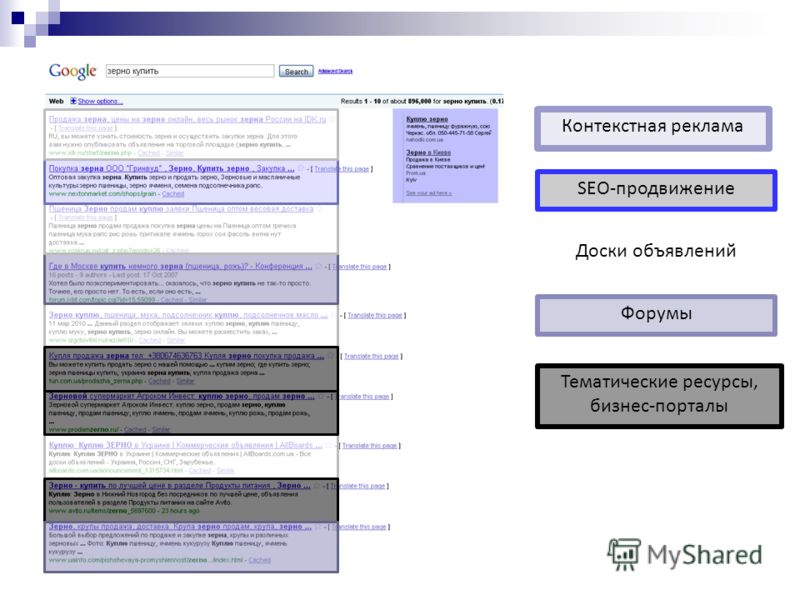Click the search field containing 'зерно купить'
Screen dimensions: 800x600
pyautogui.click(x=190, y=71)
